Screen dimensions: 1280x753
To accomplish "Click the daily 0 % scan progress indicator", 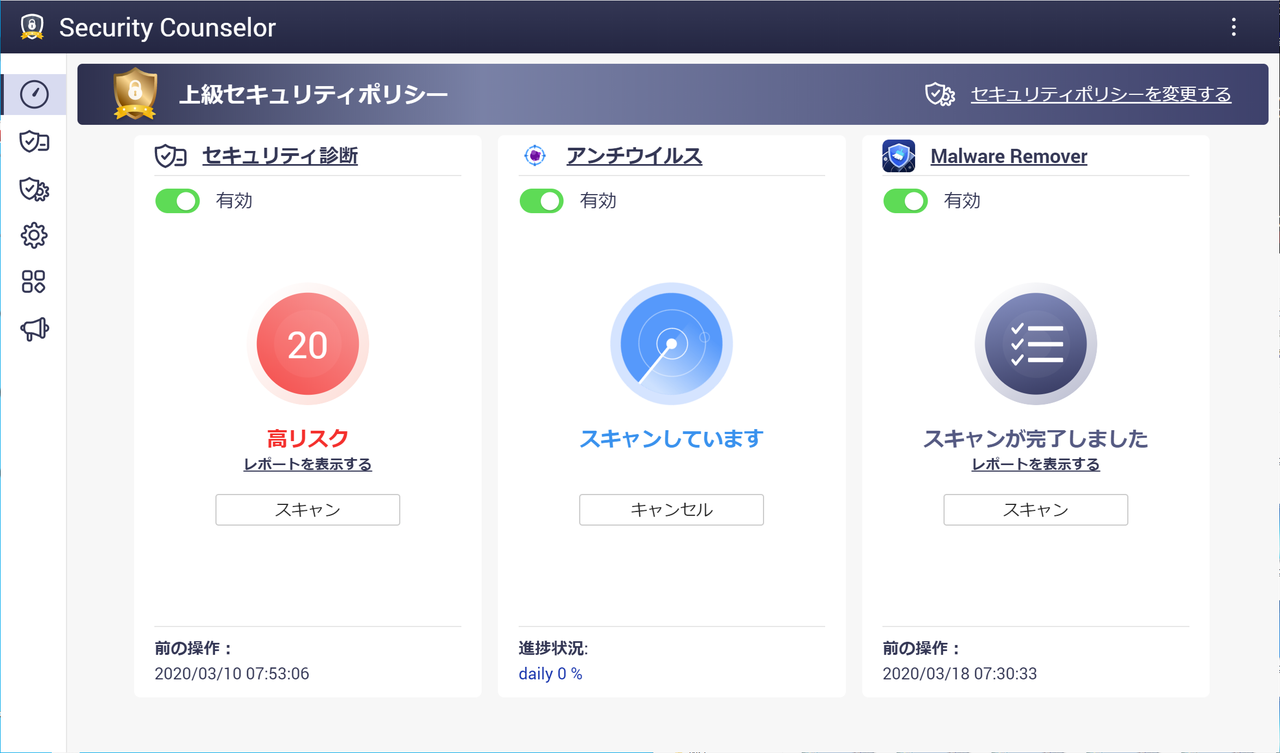I will coord(549,673).
